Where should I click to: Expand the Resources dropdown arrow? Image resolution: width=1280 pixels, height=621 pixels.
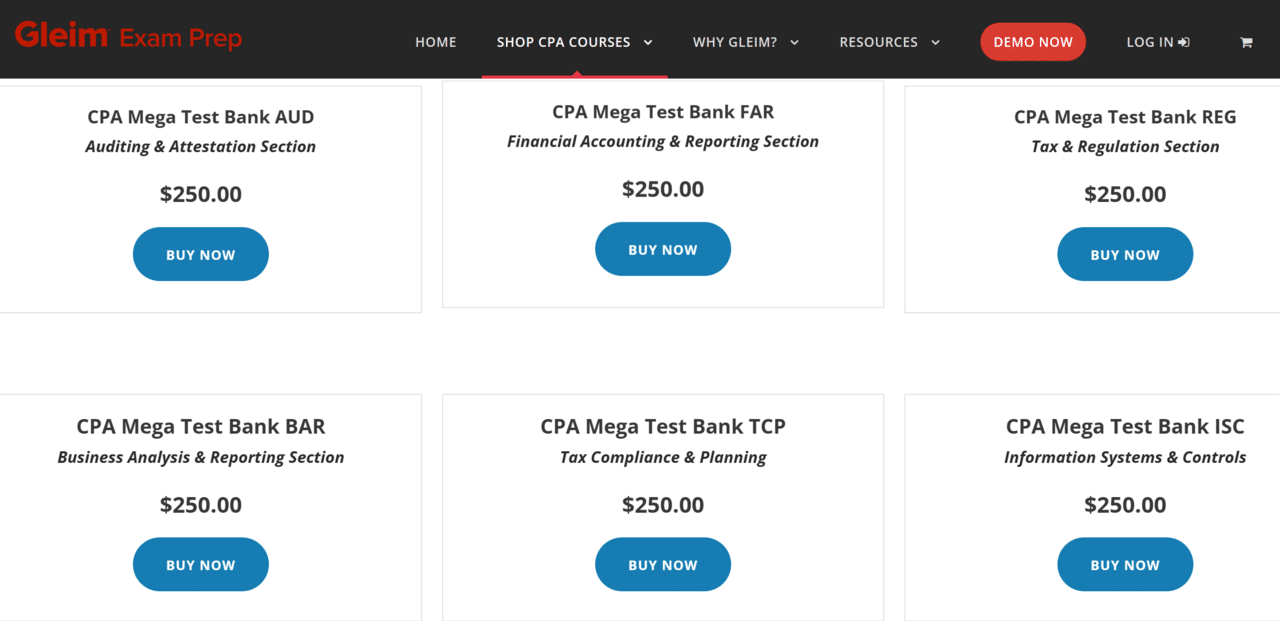click(x=936, y=42)
